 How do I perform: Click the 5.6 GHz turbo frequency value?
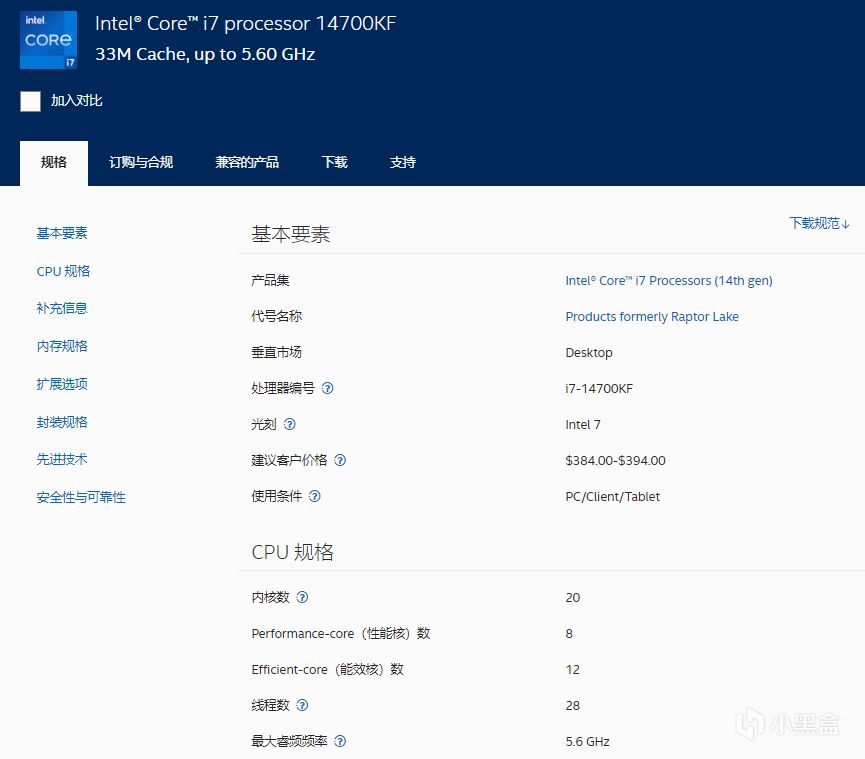pyautogui.click(x=588, y=742)
